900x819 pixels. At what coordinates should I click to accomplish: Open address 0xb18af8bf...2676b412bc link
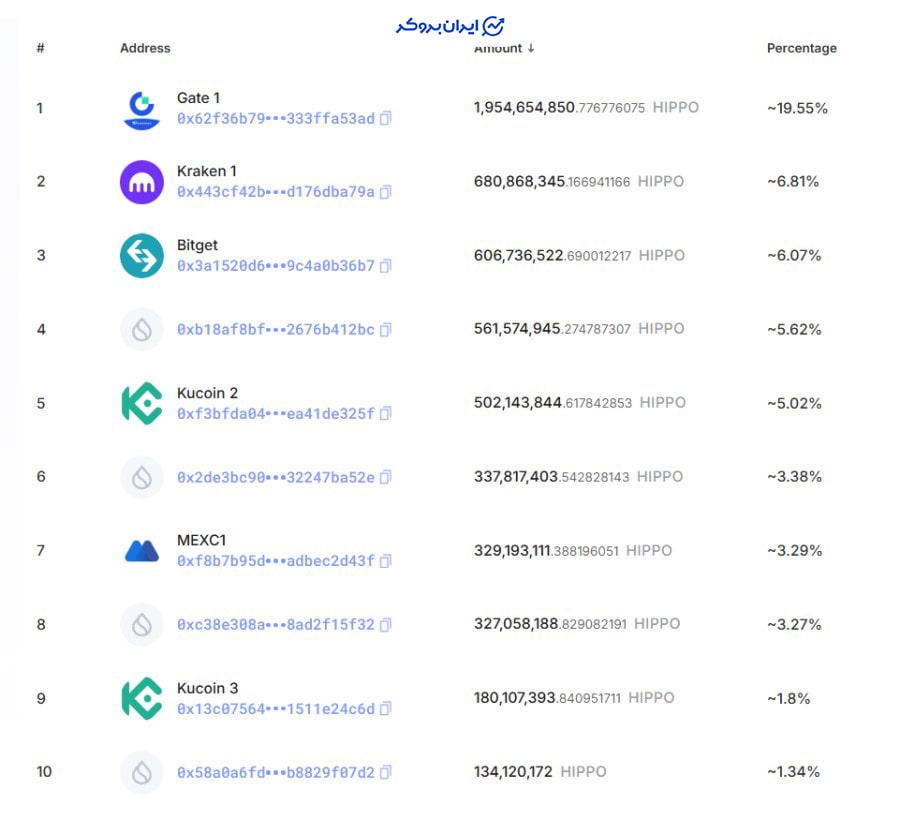275,329
